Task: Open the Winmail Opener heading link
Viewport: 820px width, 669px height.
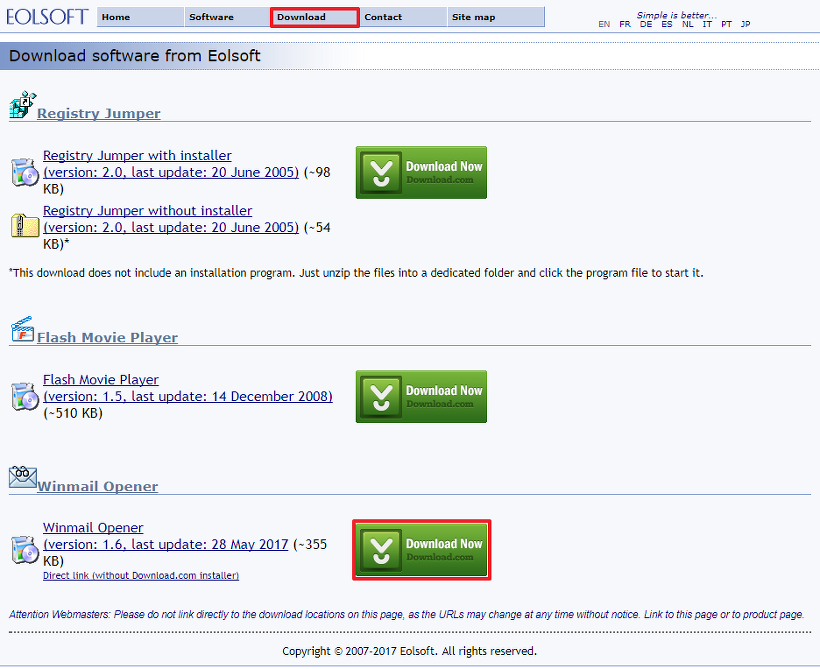Action: point(98,486)
